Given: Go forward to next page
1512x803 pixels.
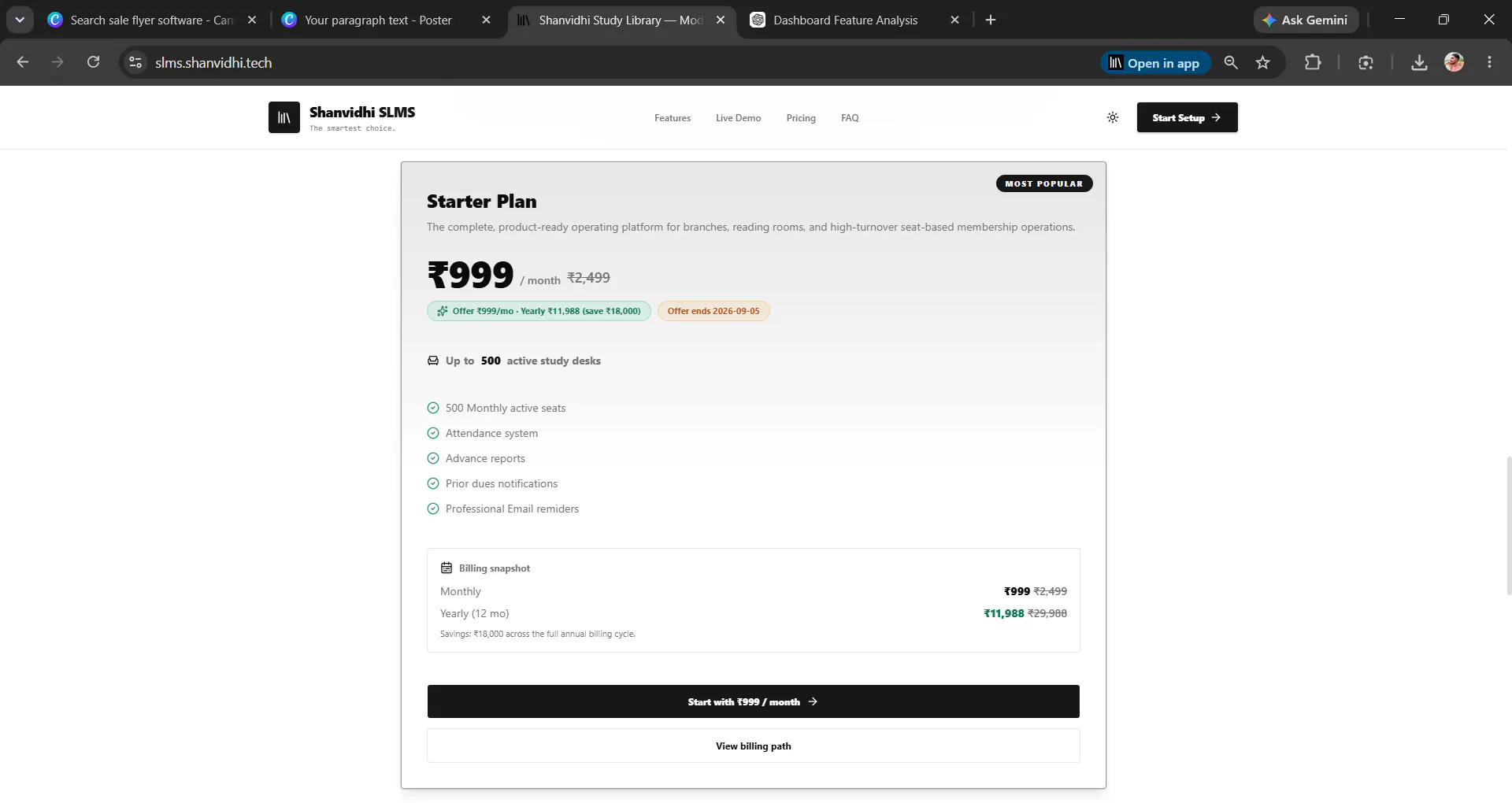Looking at the screenshot, I should [57, 62].
